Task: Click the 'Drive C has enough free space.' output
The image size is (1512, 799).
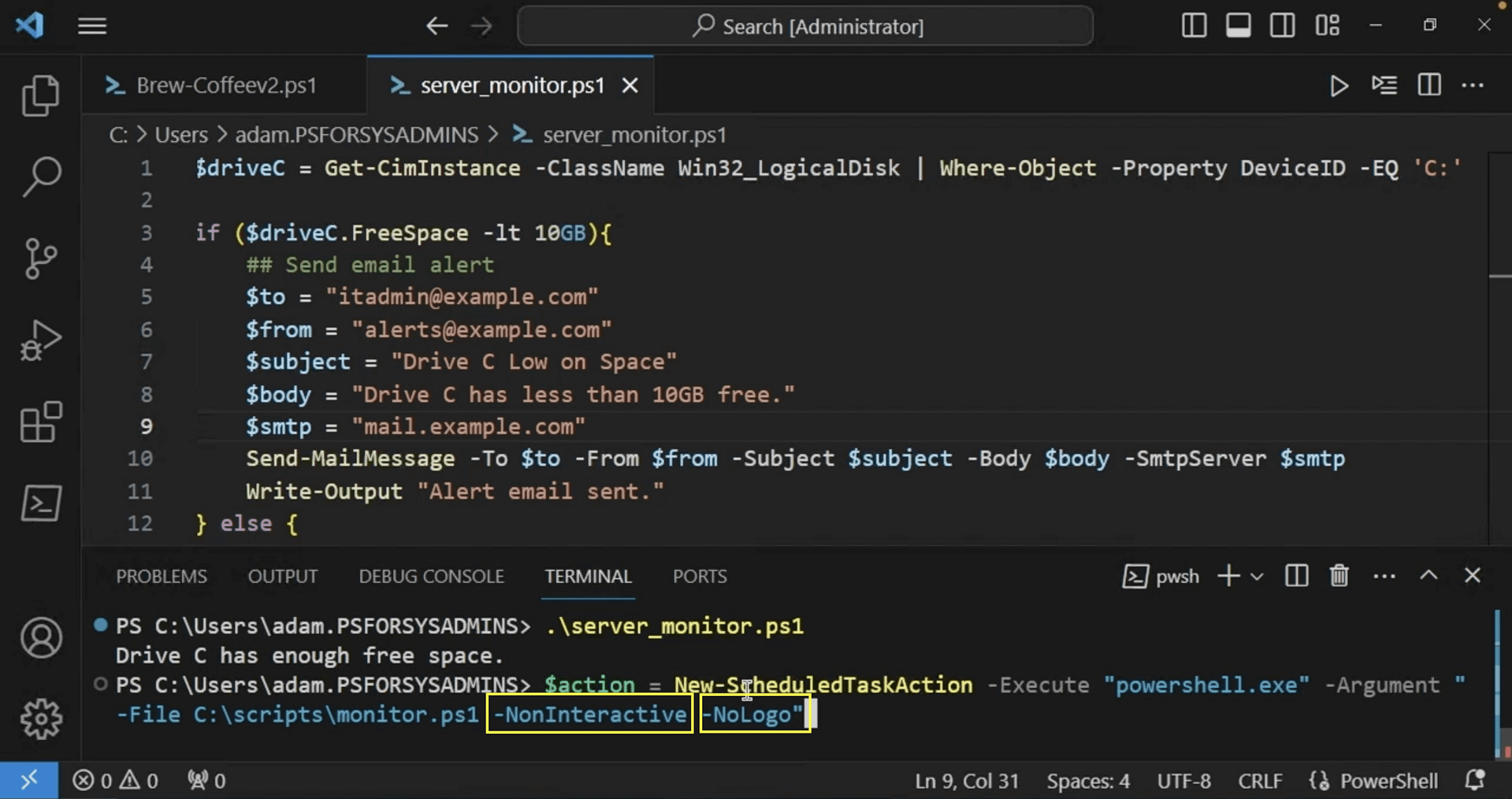Action: pyautogui.click(x=309, y=656)
